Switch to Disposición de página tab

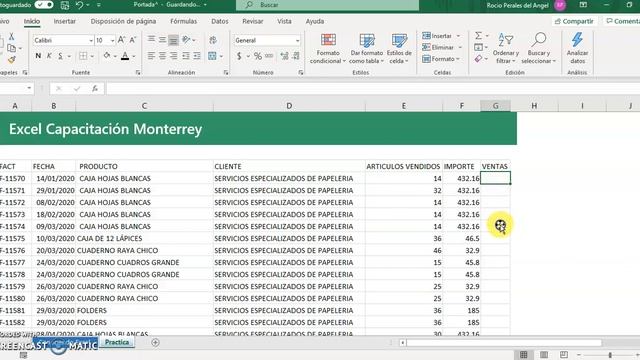click(x=123, y=21)
